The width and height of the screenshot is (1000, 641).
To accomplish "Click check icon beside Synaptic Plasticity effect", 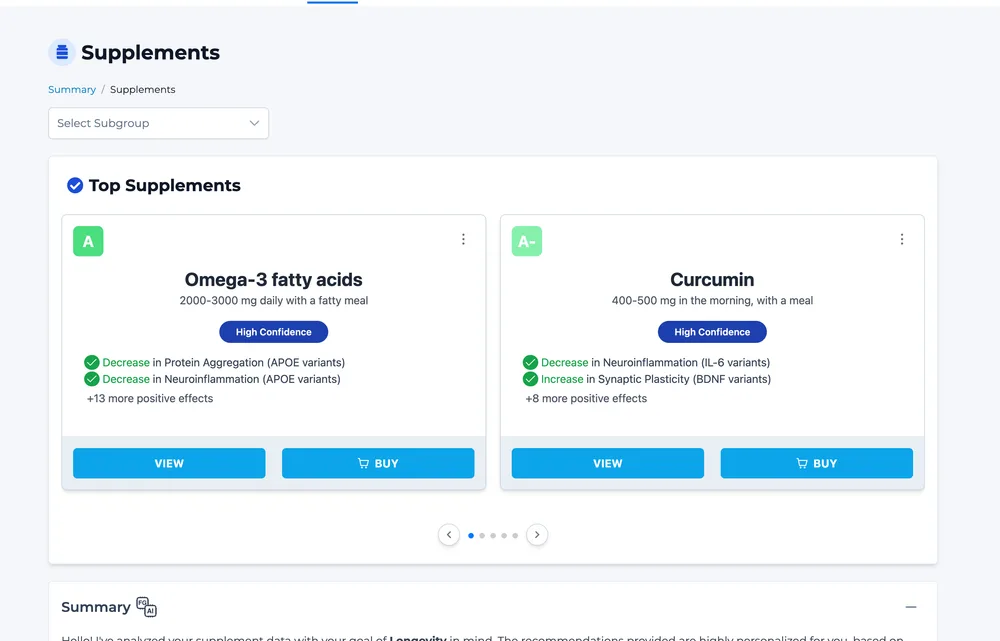I will click(x=530, y=379).
